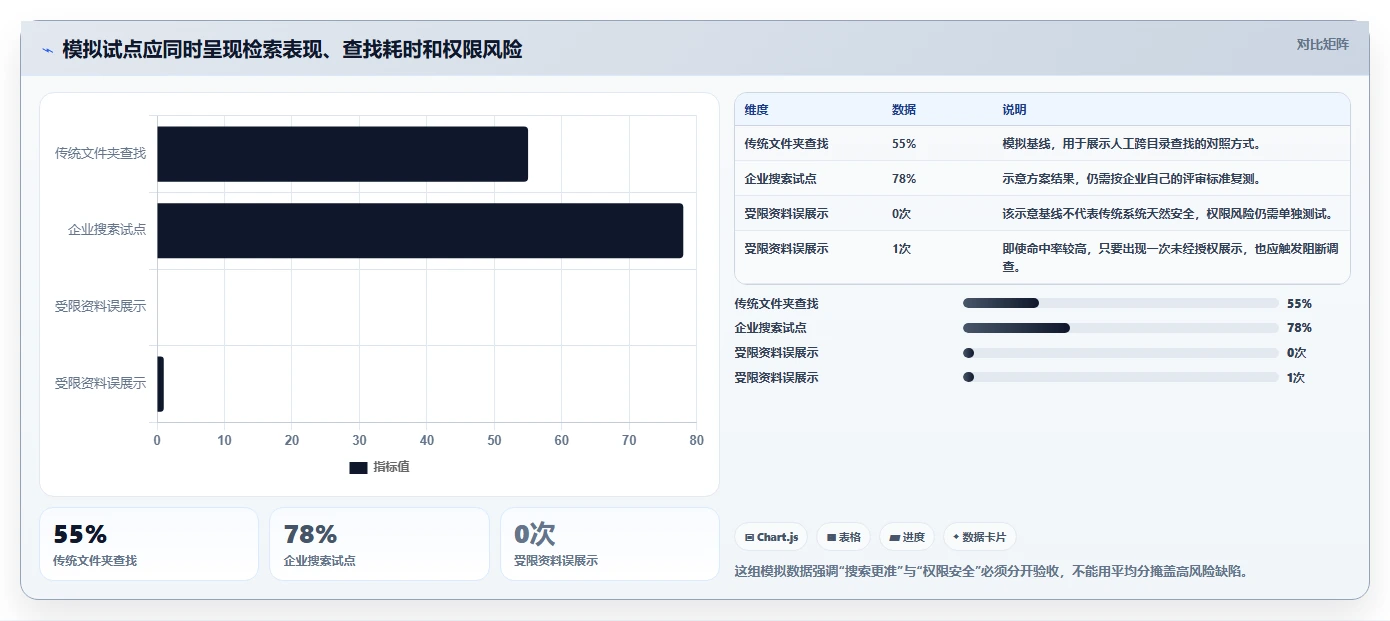Click the icon inside the Chart.js chip
The height and width of the screenshot is (621, 1390).
(x=749, y=537)
